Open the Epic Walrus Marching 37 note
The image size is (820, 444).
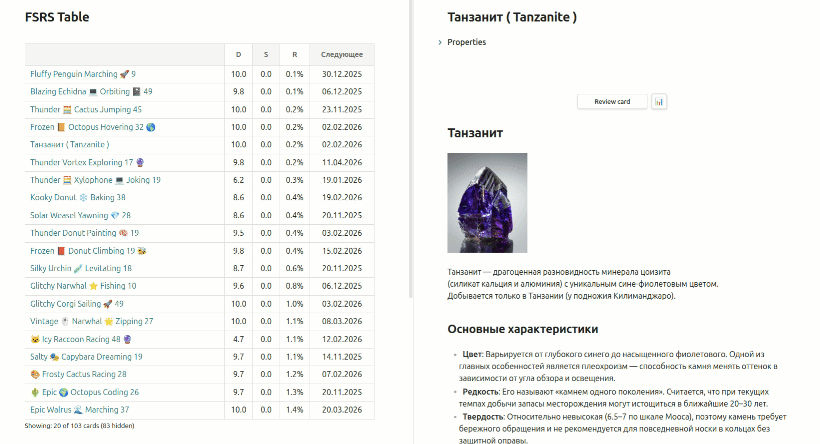click(x=79, y=409)
